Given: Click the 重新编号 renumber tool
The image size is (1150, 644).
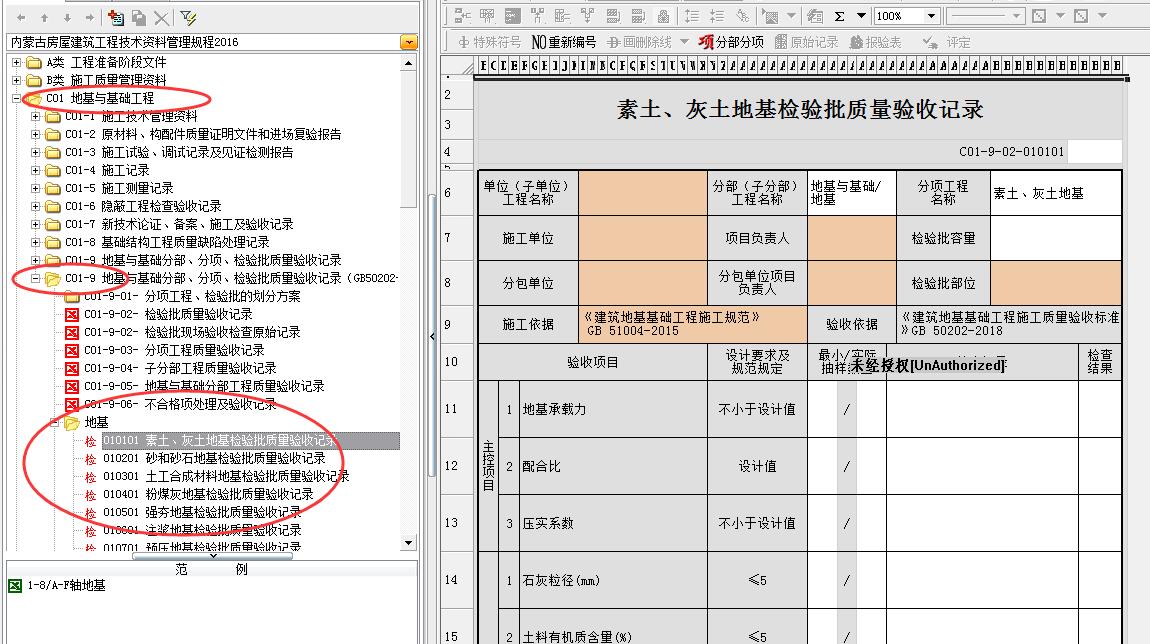Looking at the screenshot, I should 563,42.
